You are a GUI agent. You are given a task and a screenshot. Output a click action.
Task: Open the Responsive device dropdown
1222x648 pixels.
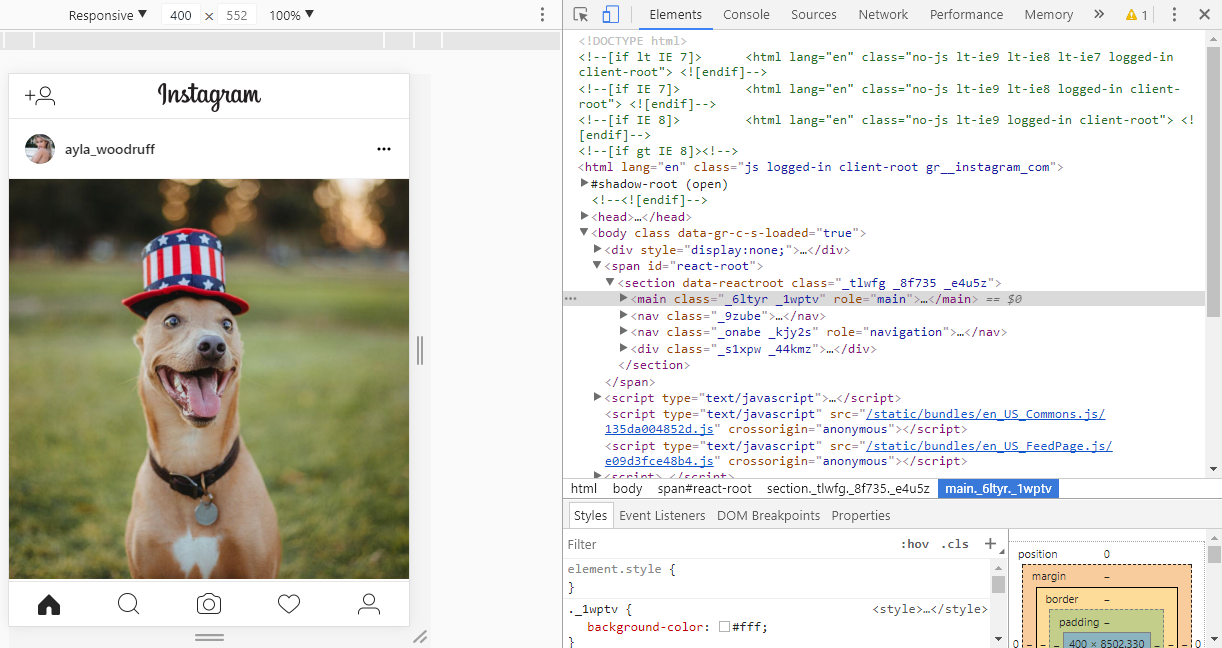[108, 15]
